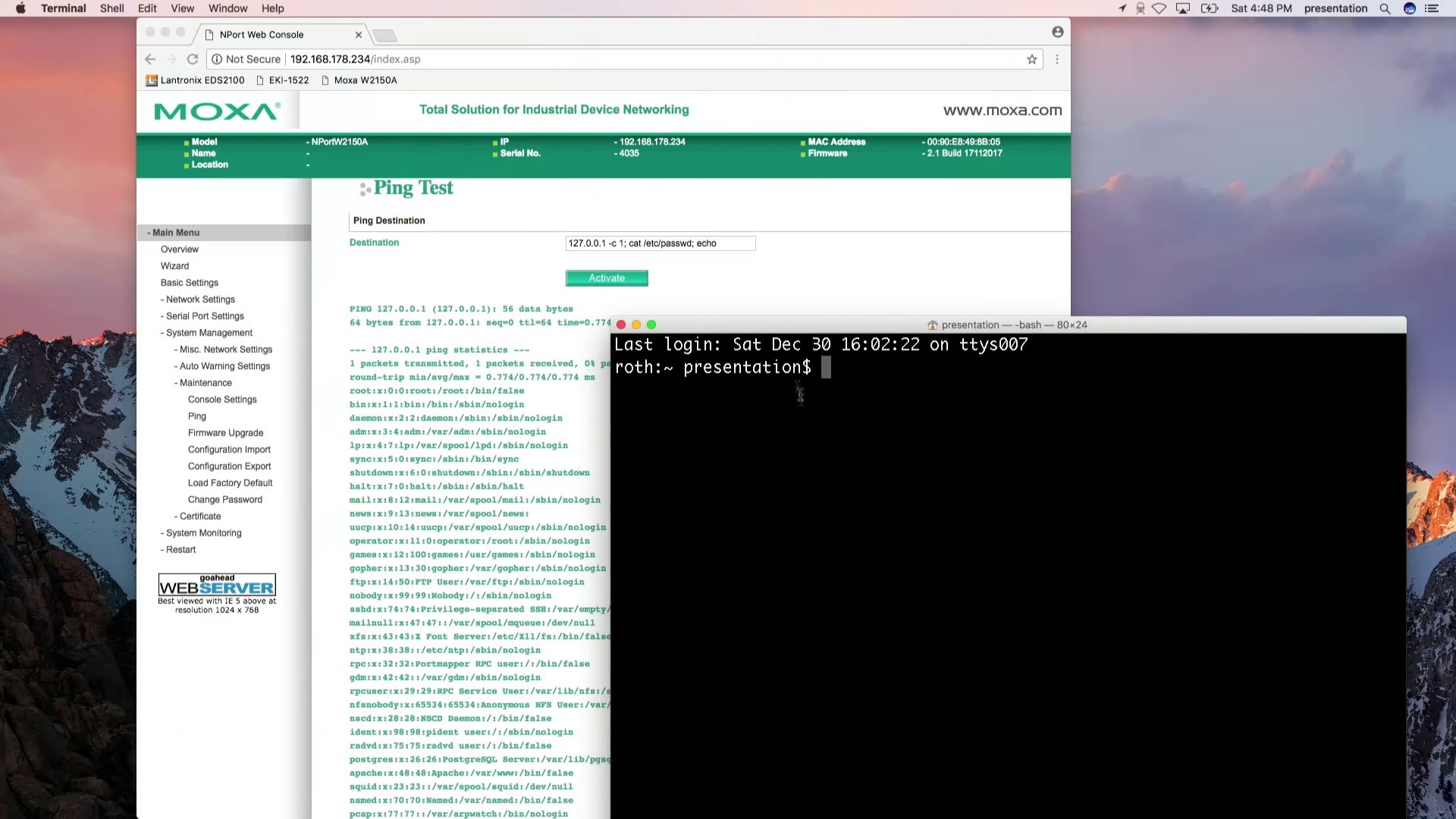Open Console Settings
1456x819 pixels.
coord(222,400)
